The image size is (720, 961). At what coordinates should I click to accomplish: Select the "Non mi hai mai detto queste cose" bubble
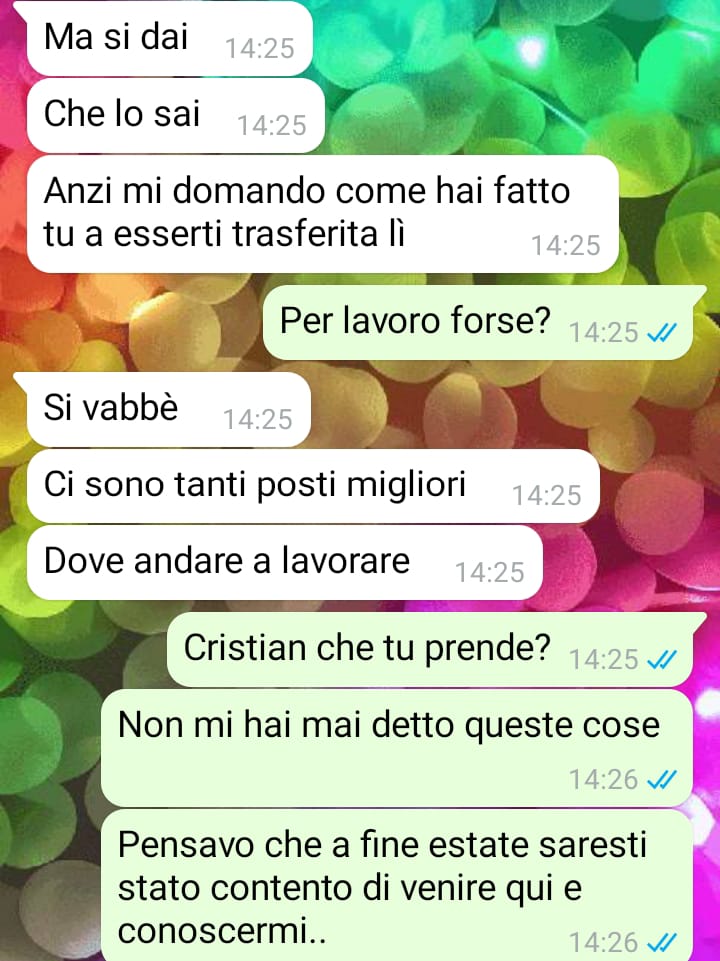pyautogui.click(x=397, y=748)
